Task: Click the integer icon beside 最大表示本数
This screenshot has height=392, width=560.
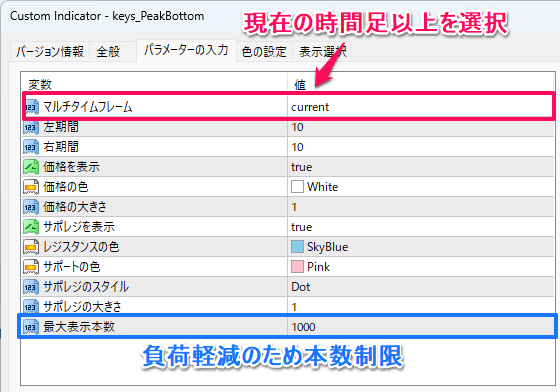Action: tap(31, 327)
